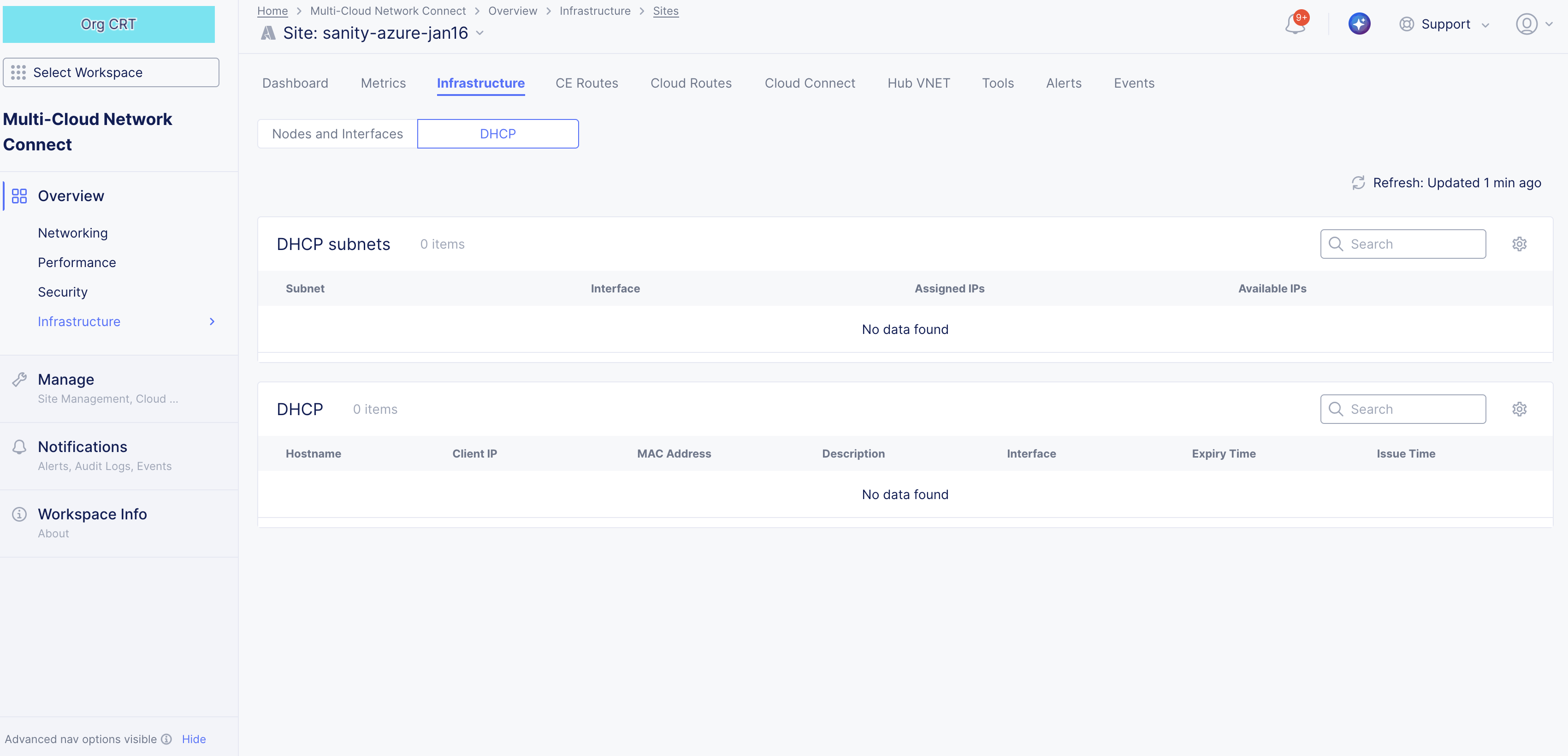Click the Hide advanced nav link

tap(194, 739)
